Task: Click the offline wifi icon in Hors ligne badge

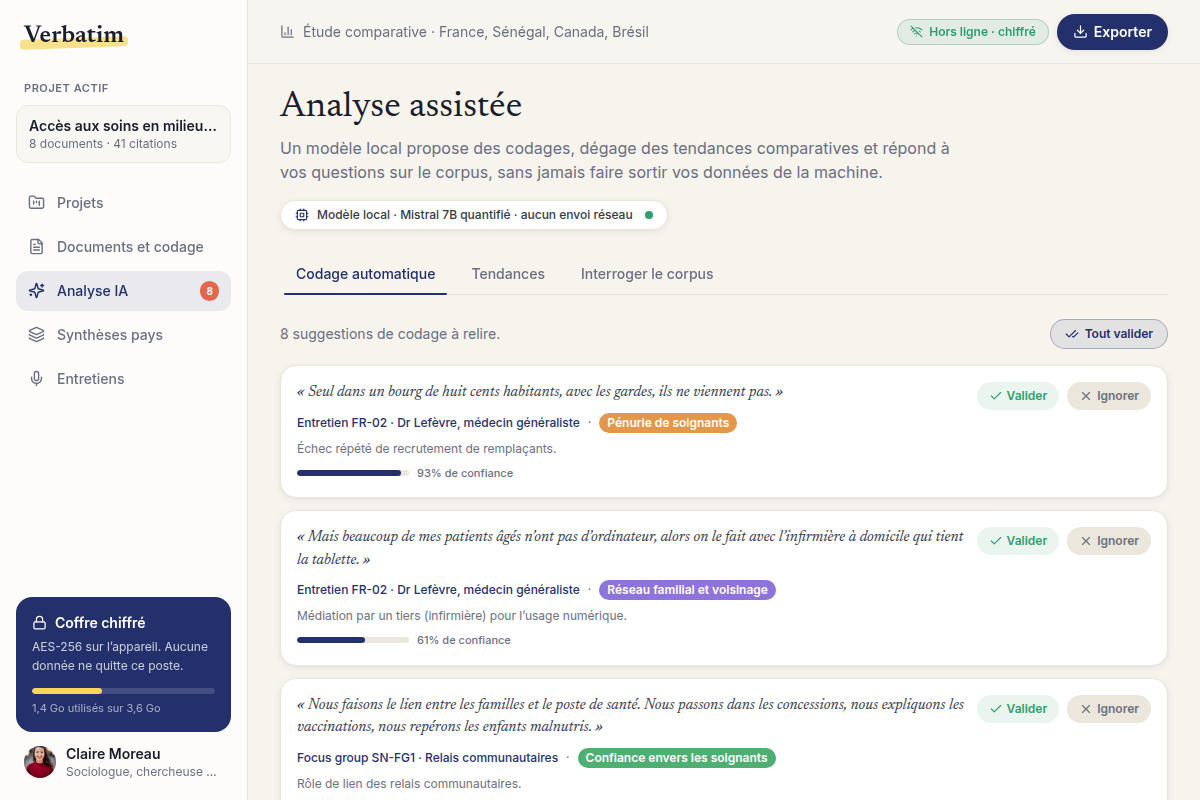Action: [x=916, y=32]
